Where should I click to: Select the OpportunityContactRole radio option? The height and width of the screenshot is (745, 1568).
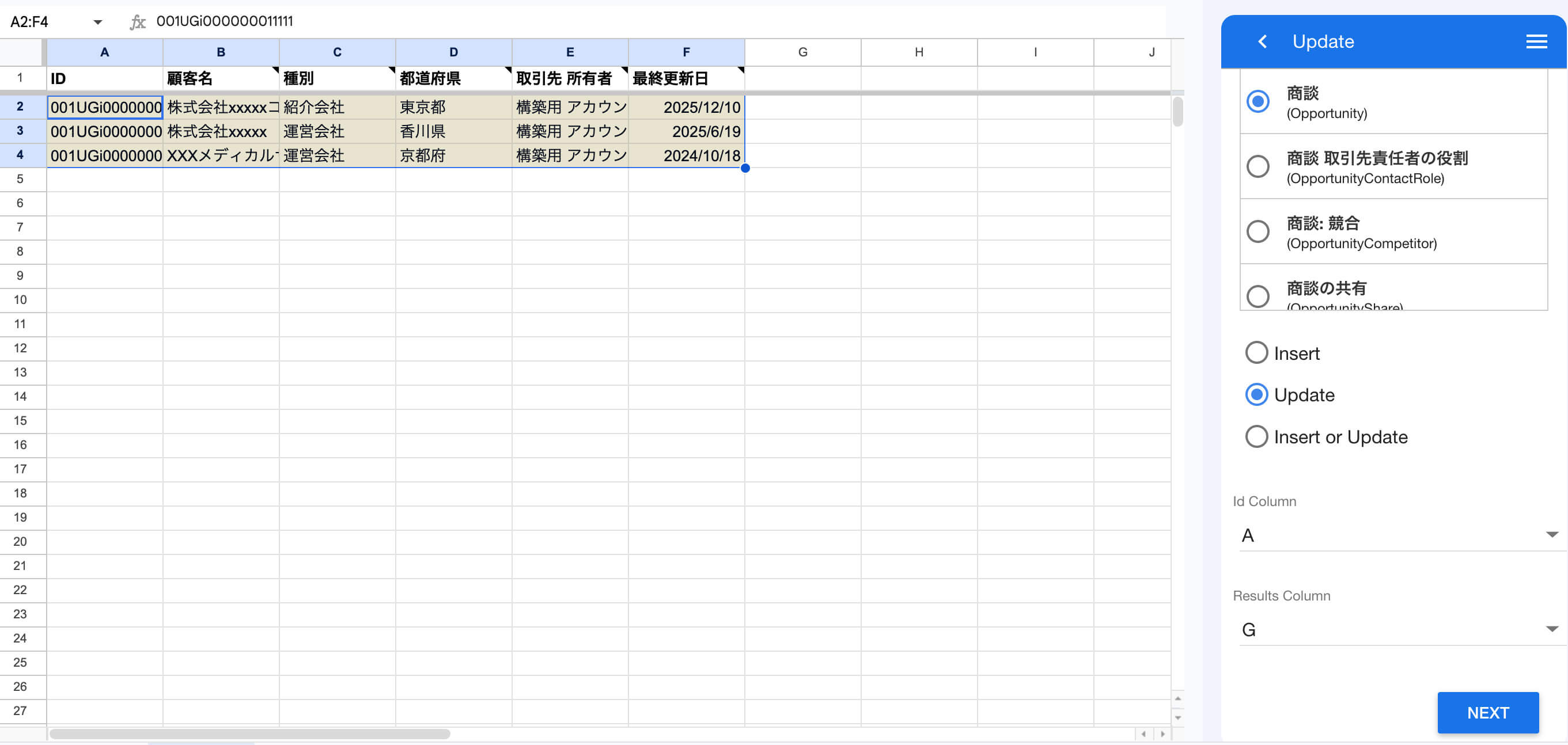pyautogui.click(x=1258, y=166)
